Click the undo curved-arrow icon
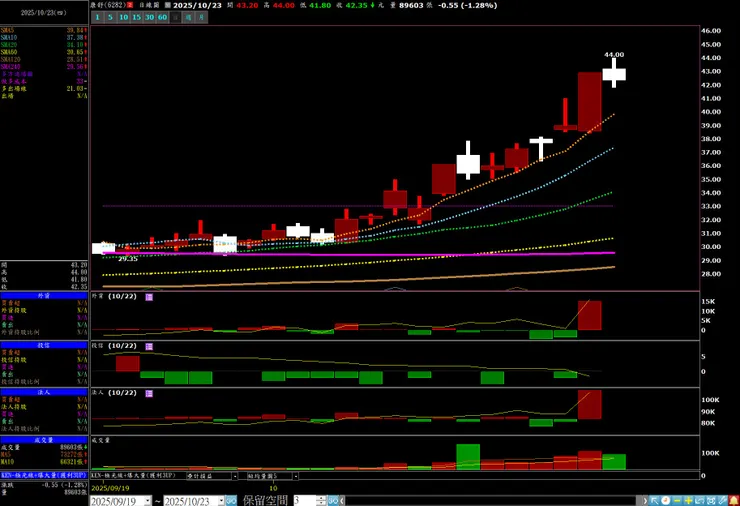 [x=699, y=500]
